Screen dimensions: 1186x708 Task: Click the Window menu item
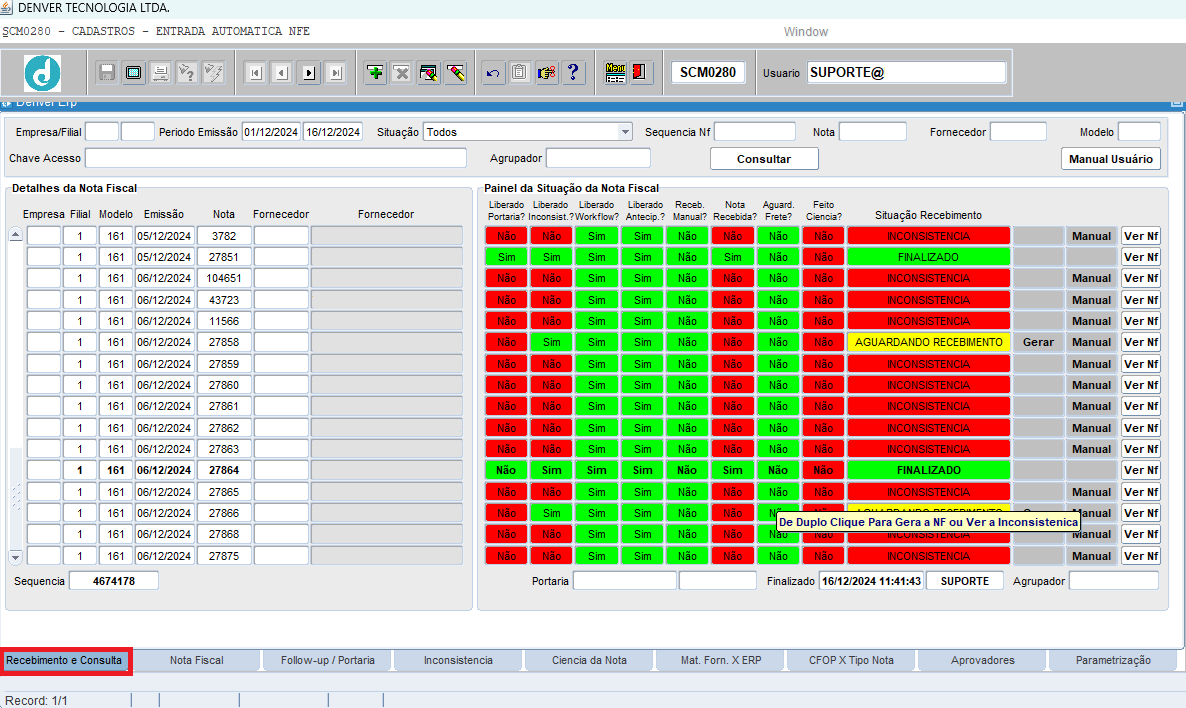806,32
